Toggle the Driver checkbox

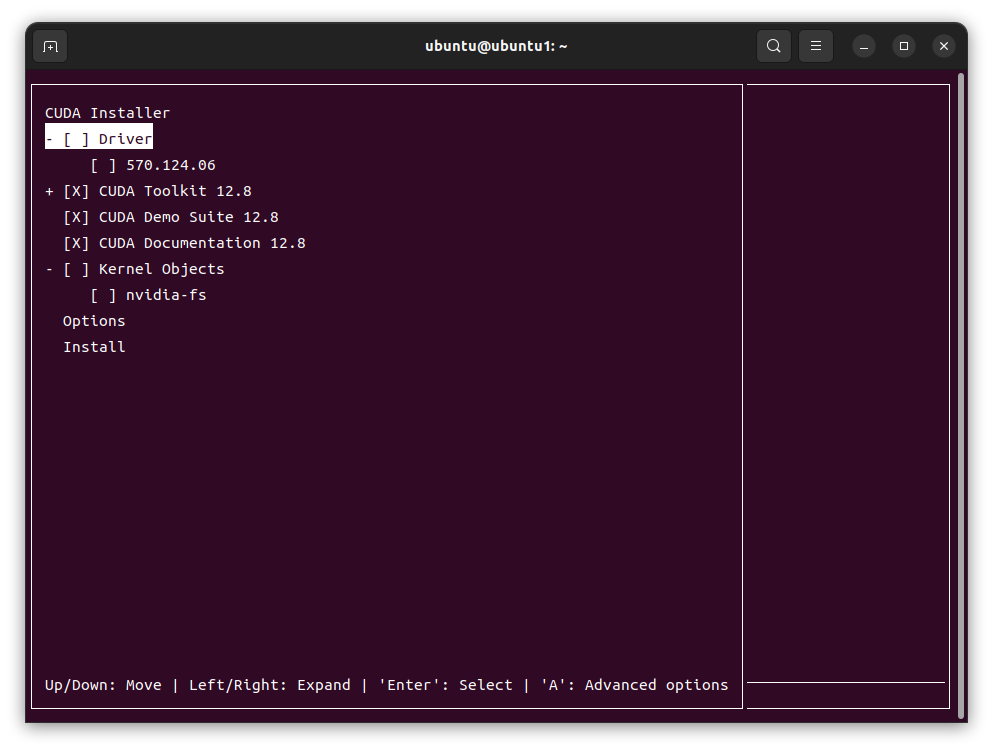76,139
